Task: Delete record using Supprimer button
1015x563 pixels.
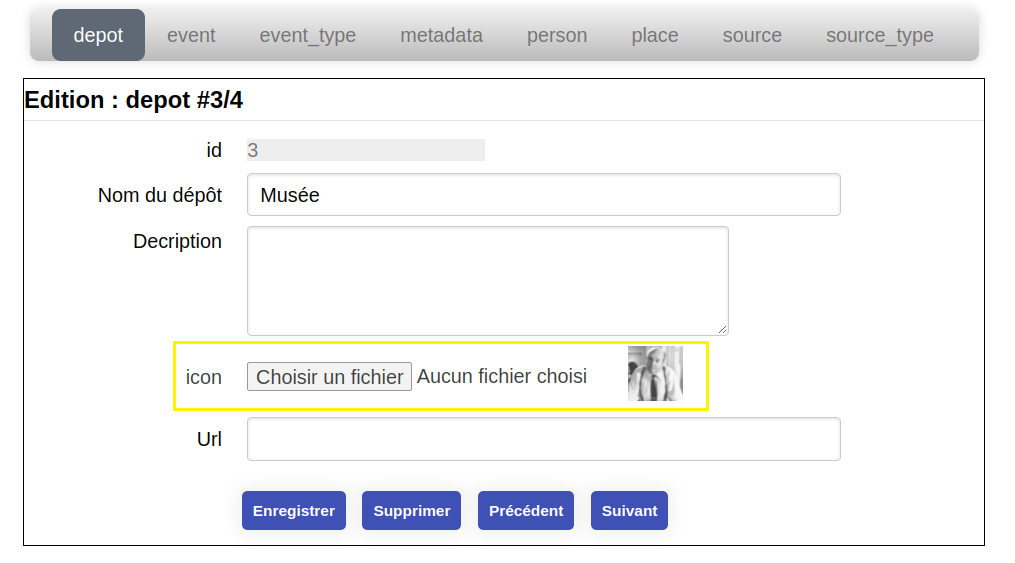Action: coord(412,511)
